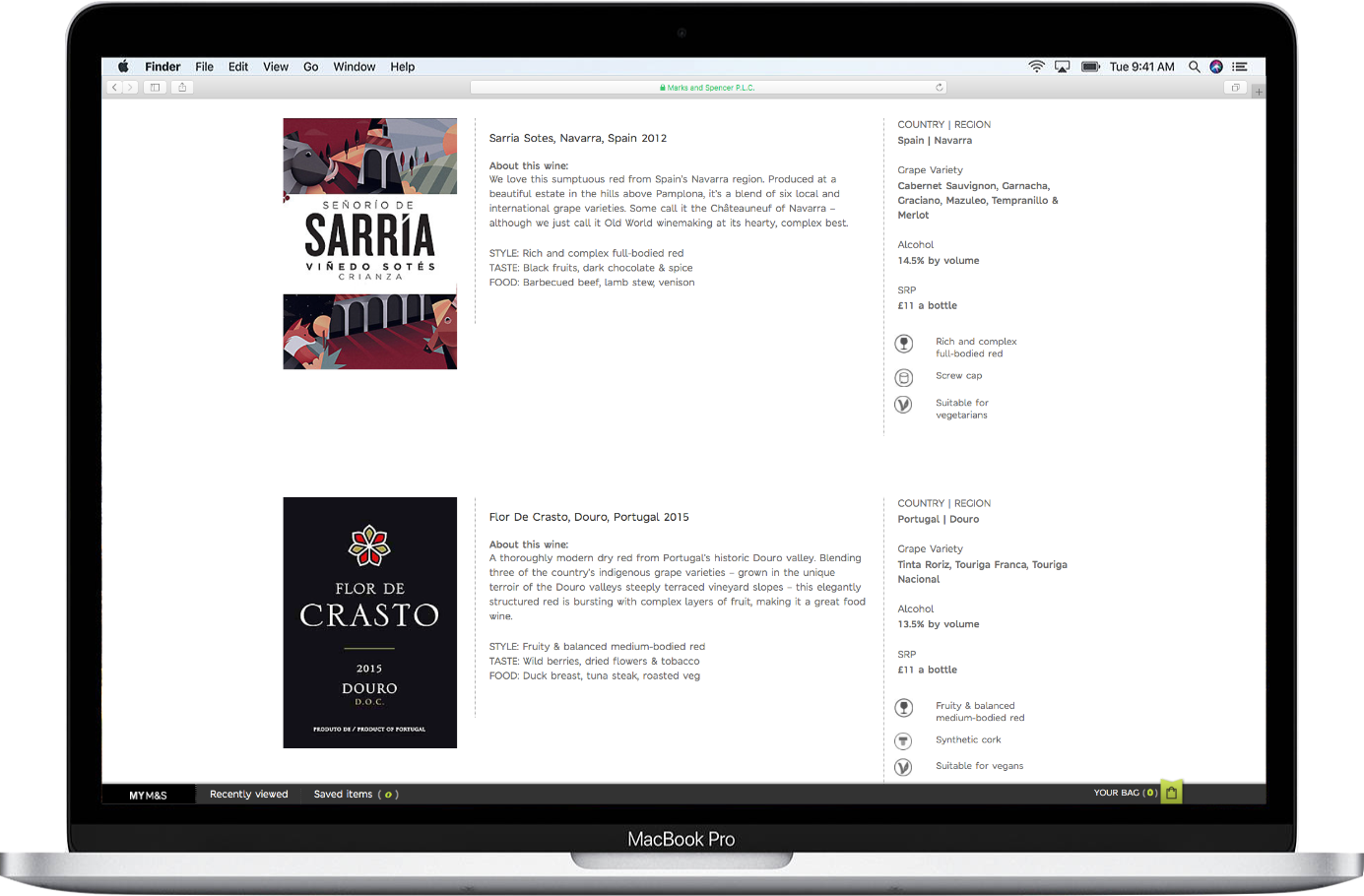Open Recently viewed in bottom bar
Screen dimensions: 1364x896
click(x=249, y=795)
